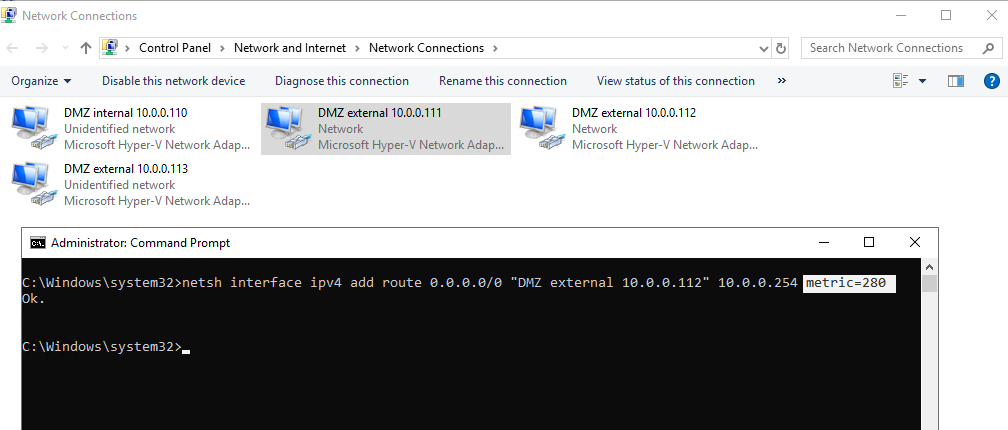The height and width of the screenshot is (430, 1008).
Task: Click Disable this network device
Action: (x=173, y=81)
